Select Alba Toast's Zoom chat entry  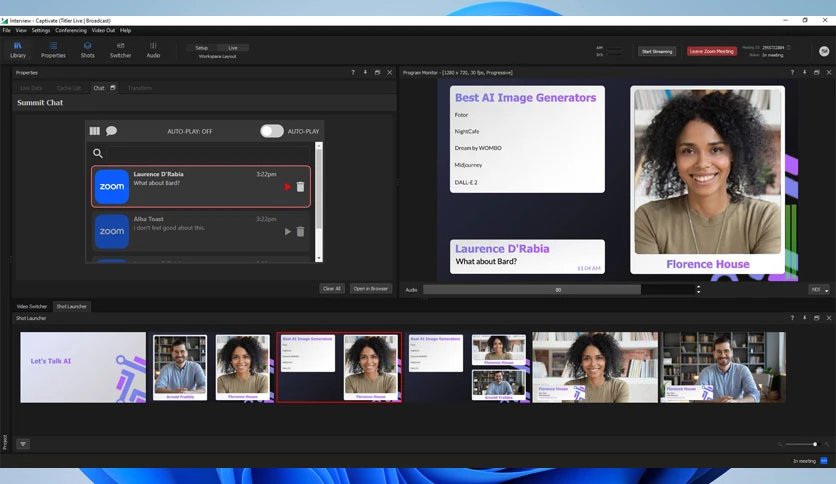pyautogui.click(x=201, y=231)
